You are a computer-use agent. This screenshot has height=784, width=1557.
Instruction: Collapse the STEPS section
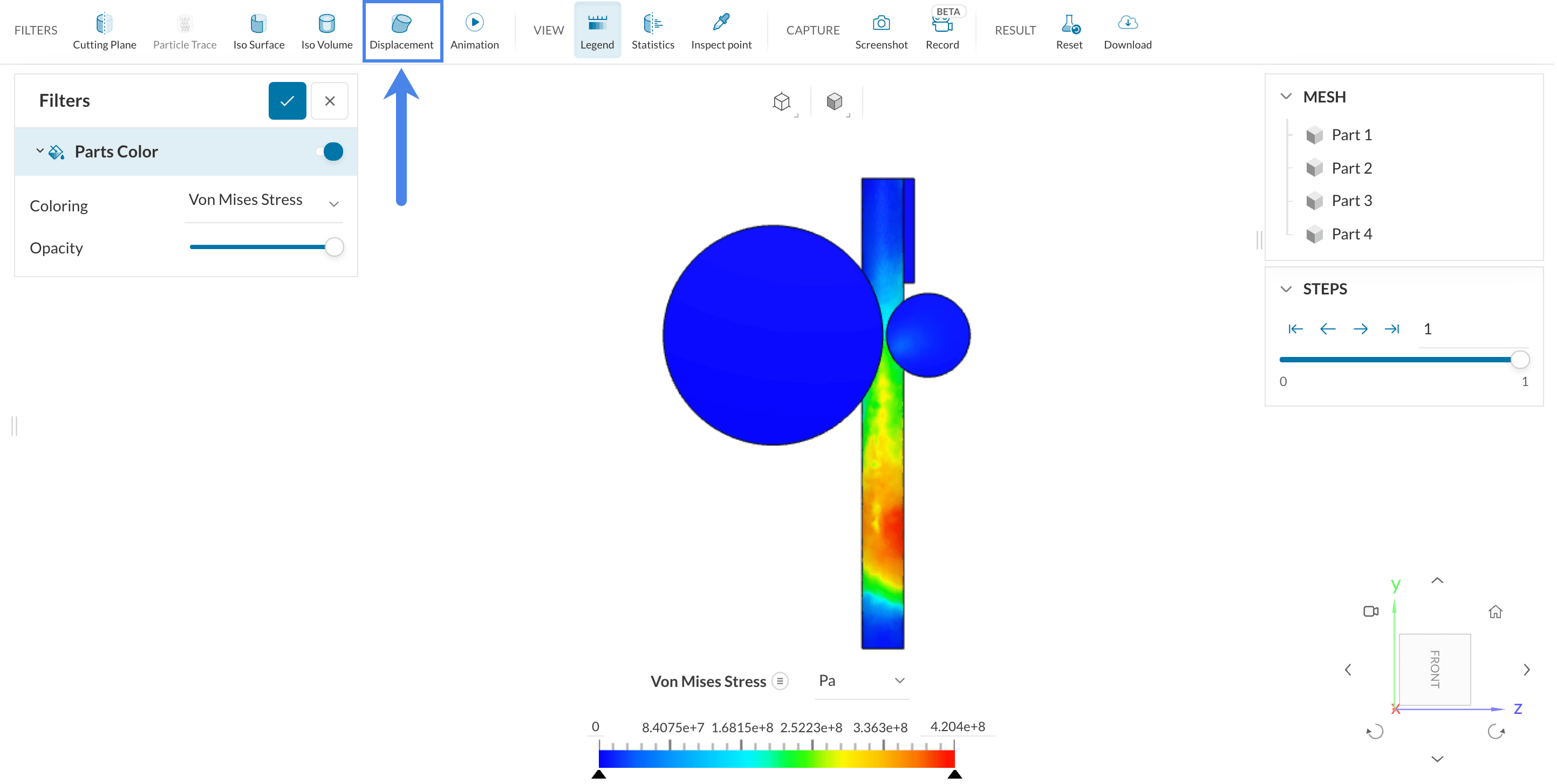[x=1286, y=288]
